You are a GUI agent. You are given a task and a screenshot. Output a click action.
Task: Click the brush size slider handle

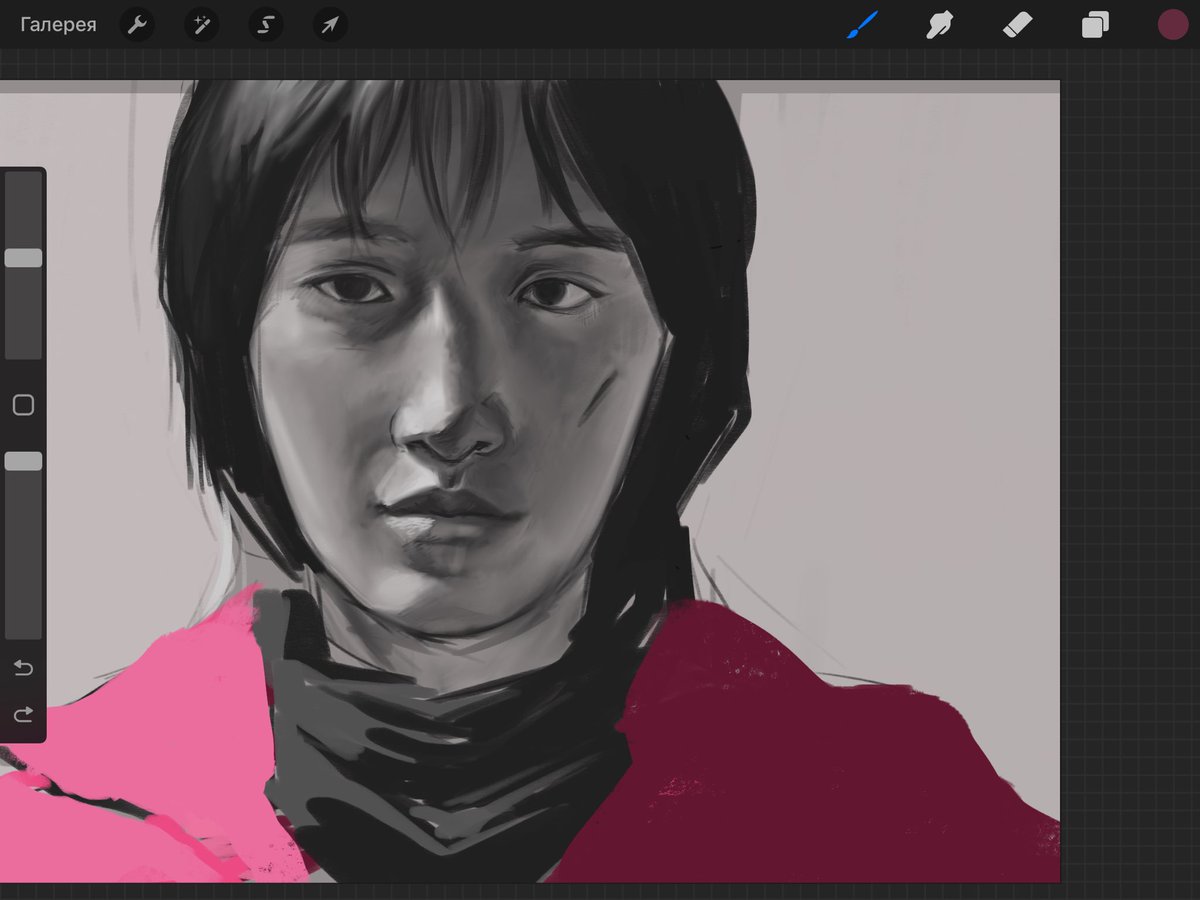23,258
